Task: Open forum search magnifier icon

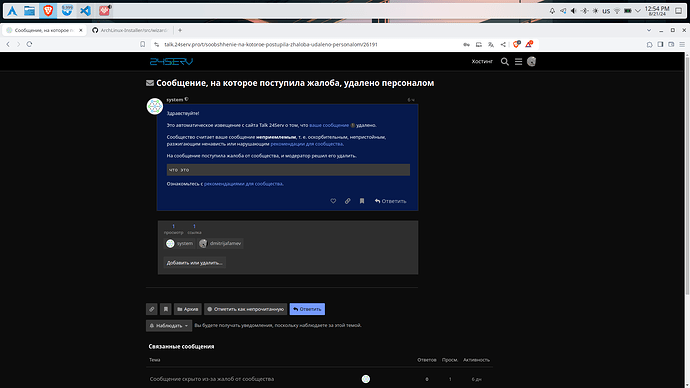Action: click(x=505, y=62)
